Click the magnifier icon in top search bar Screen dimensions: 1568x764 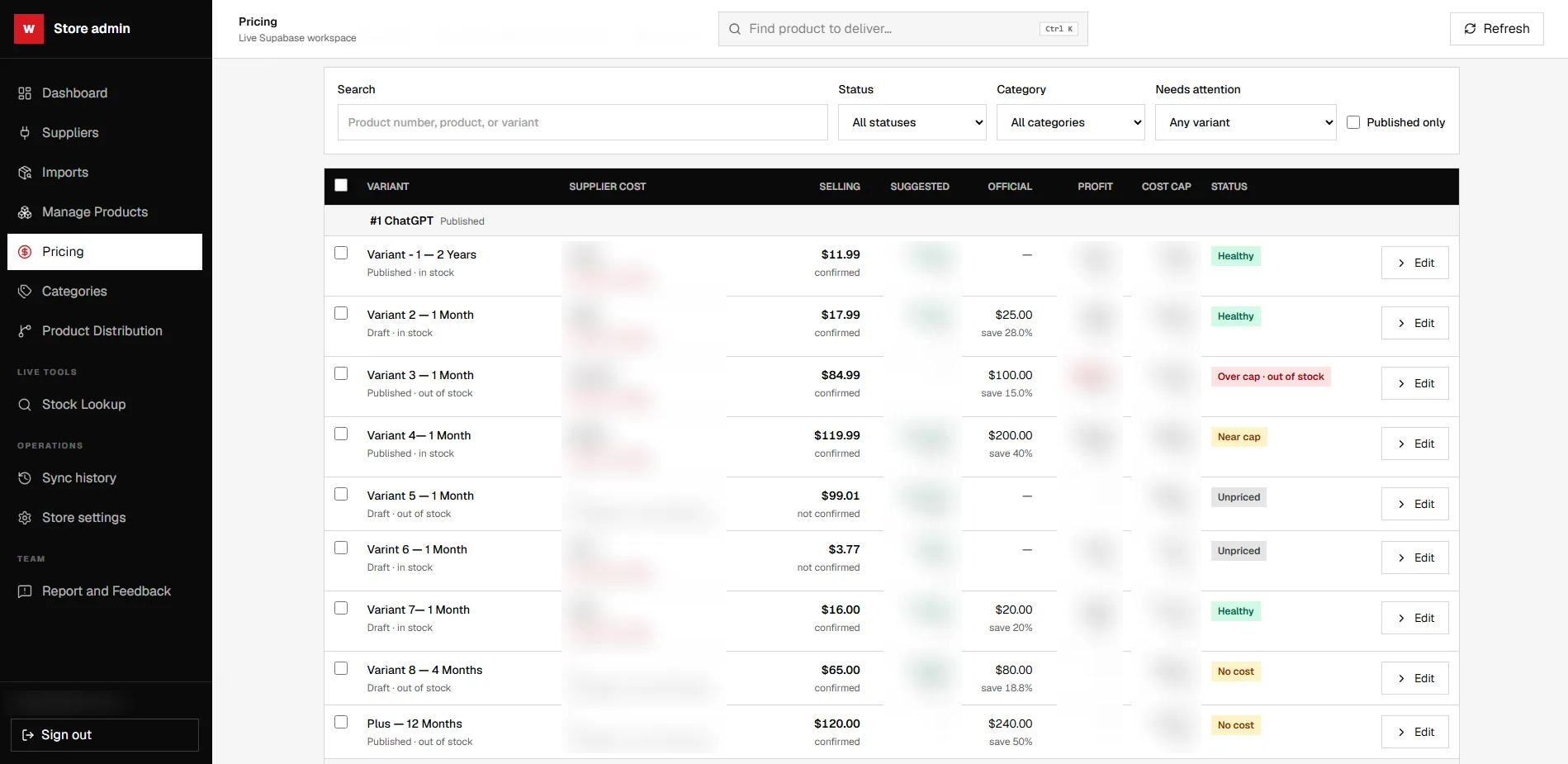pos(734,29)
